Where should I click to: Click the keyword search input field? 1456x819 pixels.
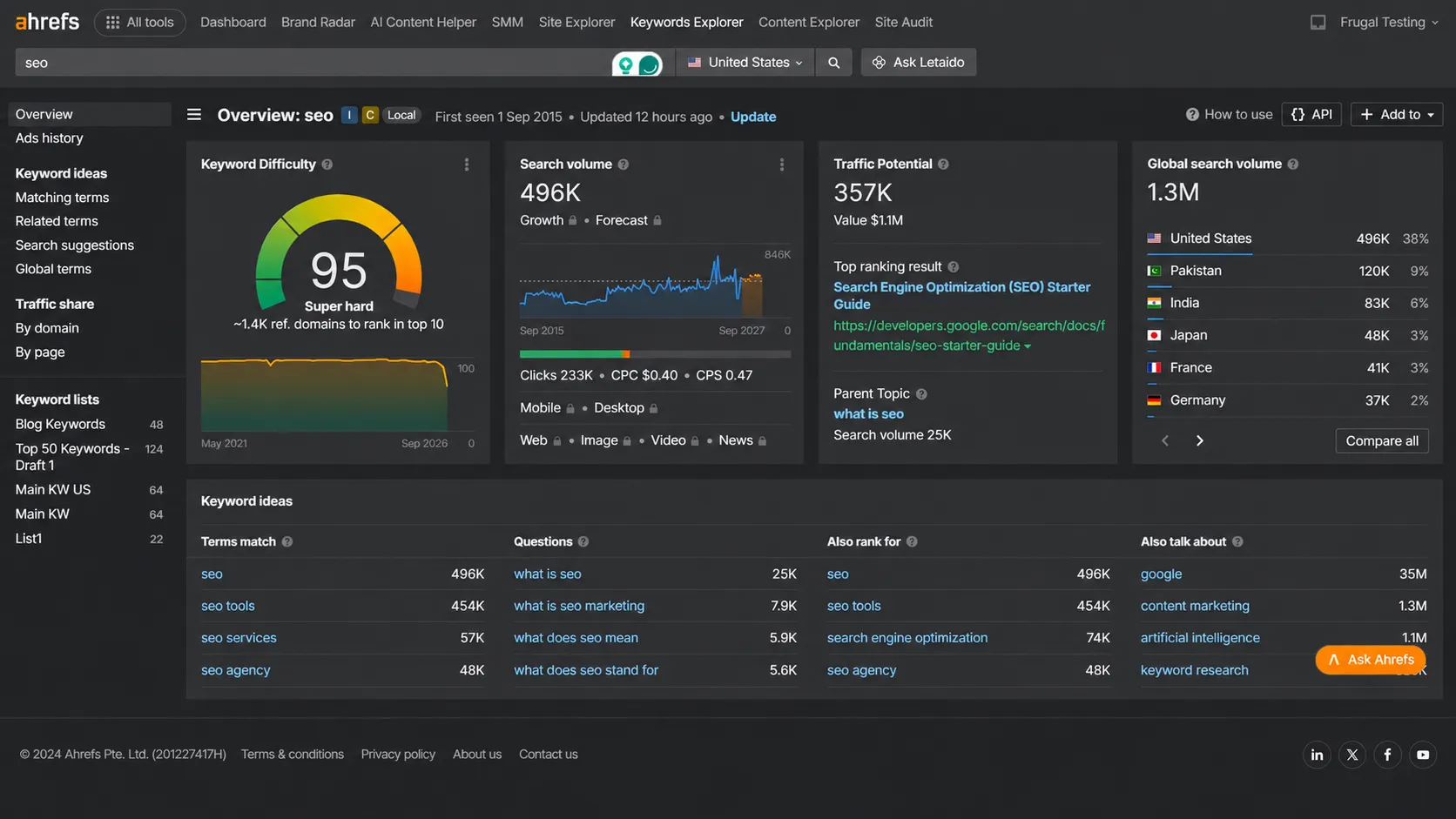point(313,63)
